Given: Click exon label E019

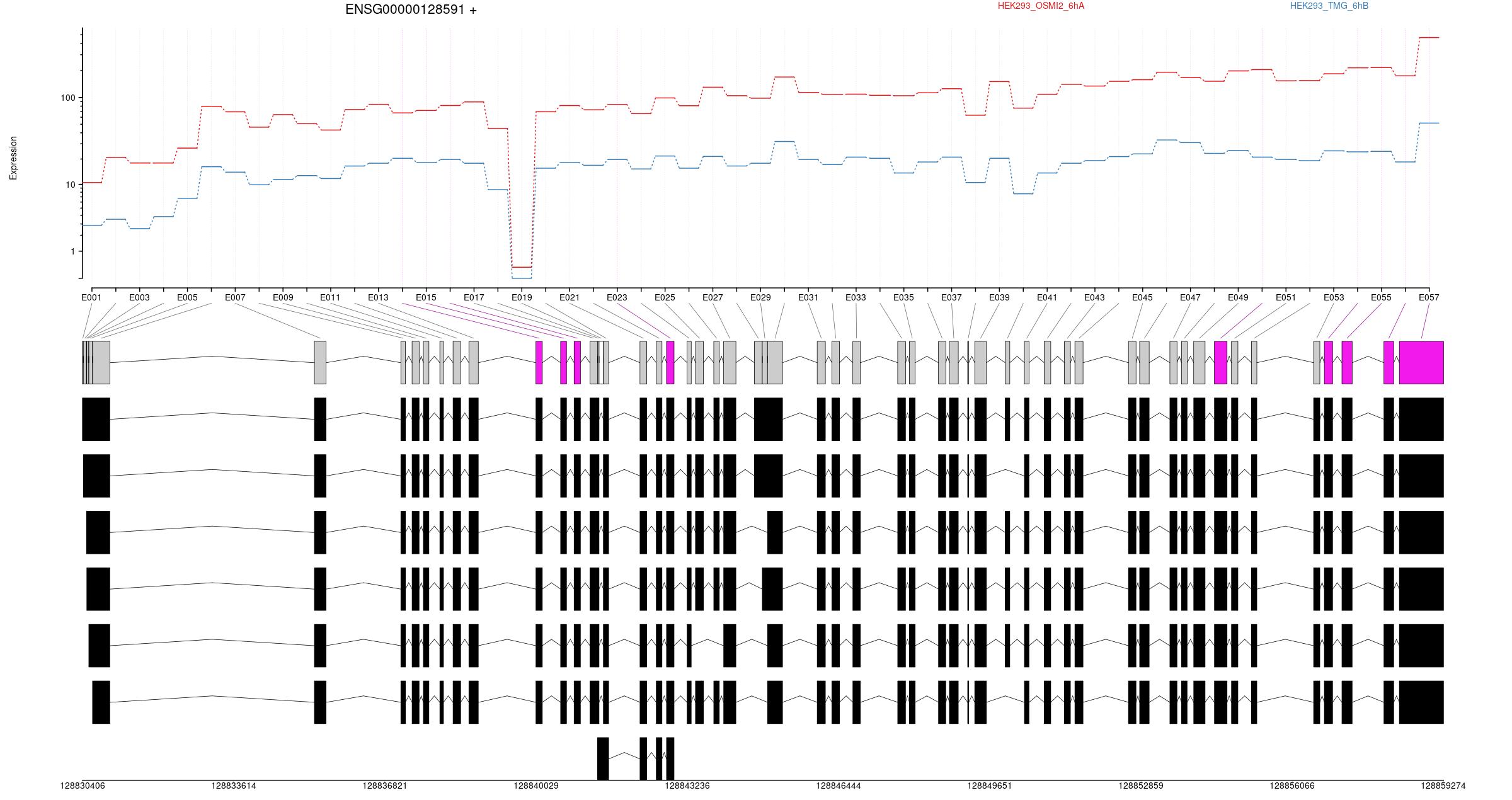Looking at the screenshot, I should [x=522, y=297].
